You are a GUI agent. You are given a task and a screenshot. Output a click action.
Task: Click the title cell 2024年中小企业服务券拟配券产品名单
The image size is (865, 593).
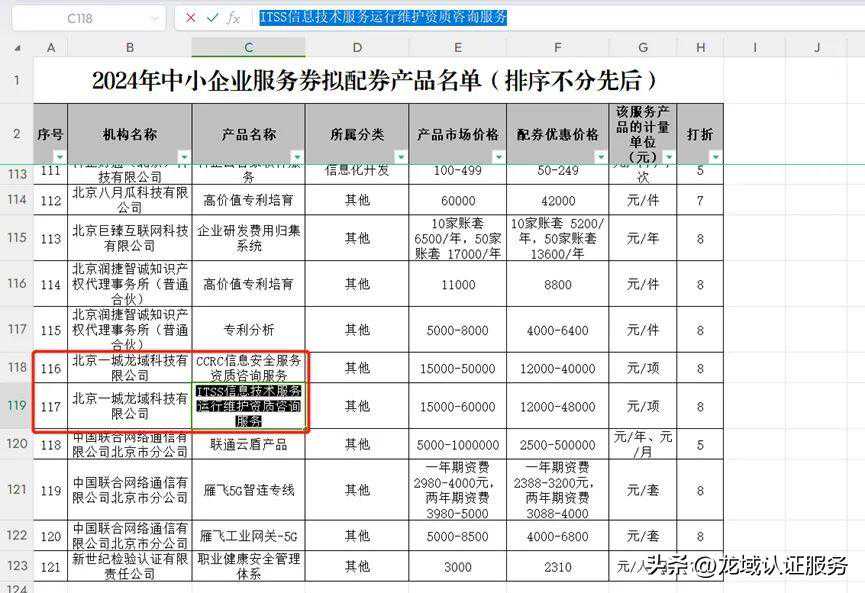coord(376,81)
